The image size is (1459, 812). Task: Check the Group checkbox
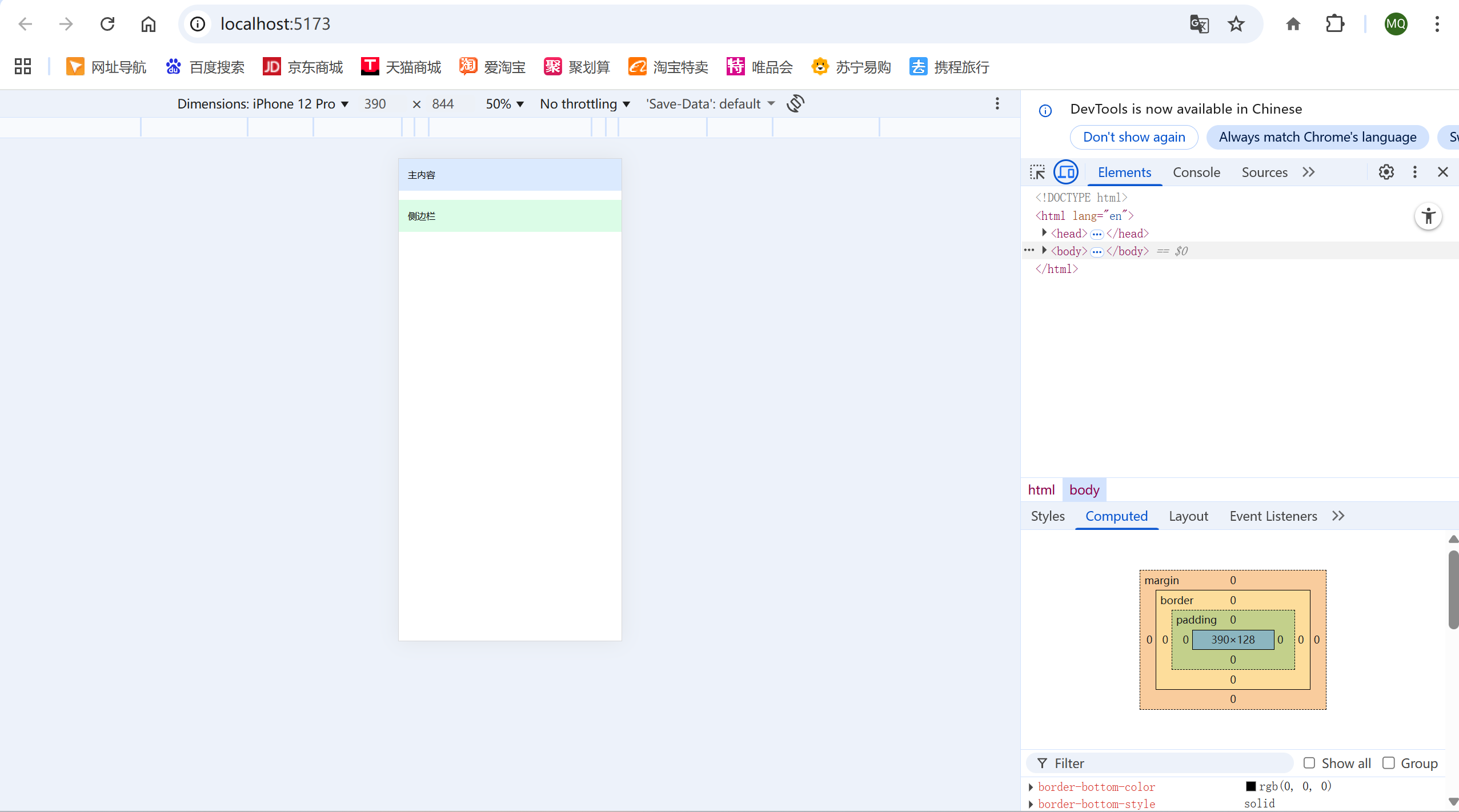1388,763
